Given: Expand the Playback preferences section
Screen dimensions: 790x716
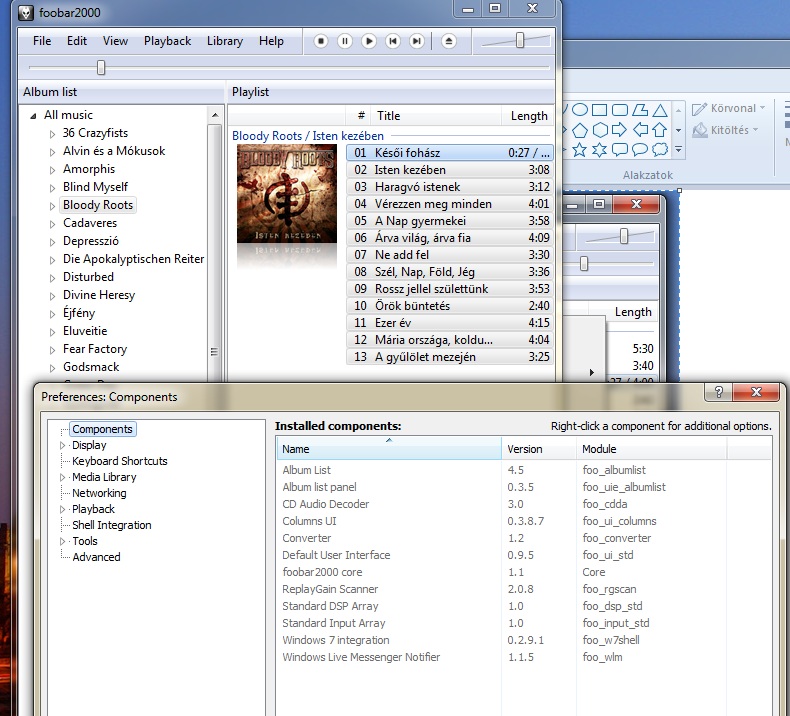Looking at the screenshot, I should click(62, 509).
